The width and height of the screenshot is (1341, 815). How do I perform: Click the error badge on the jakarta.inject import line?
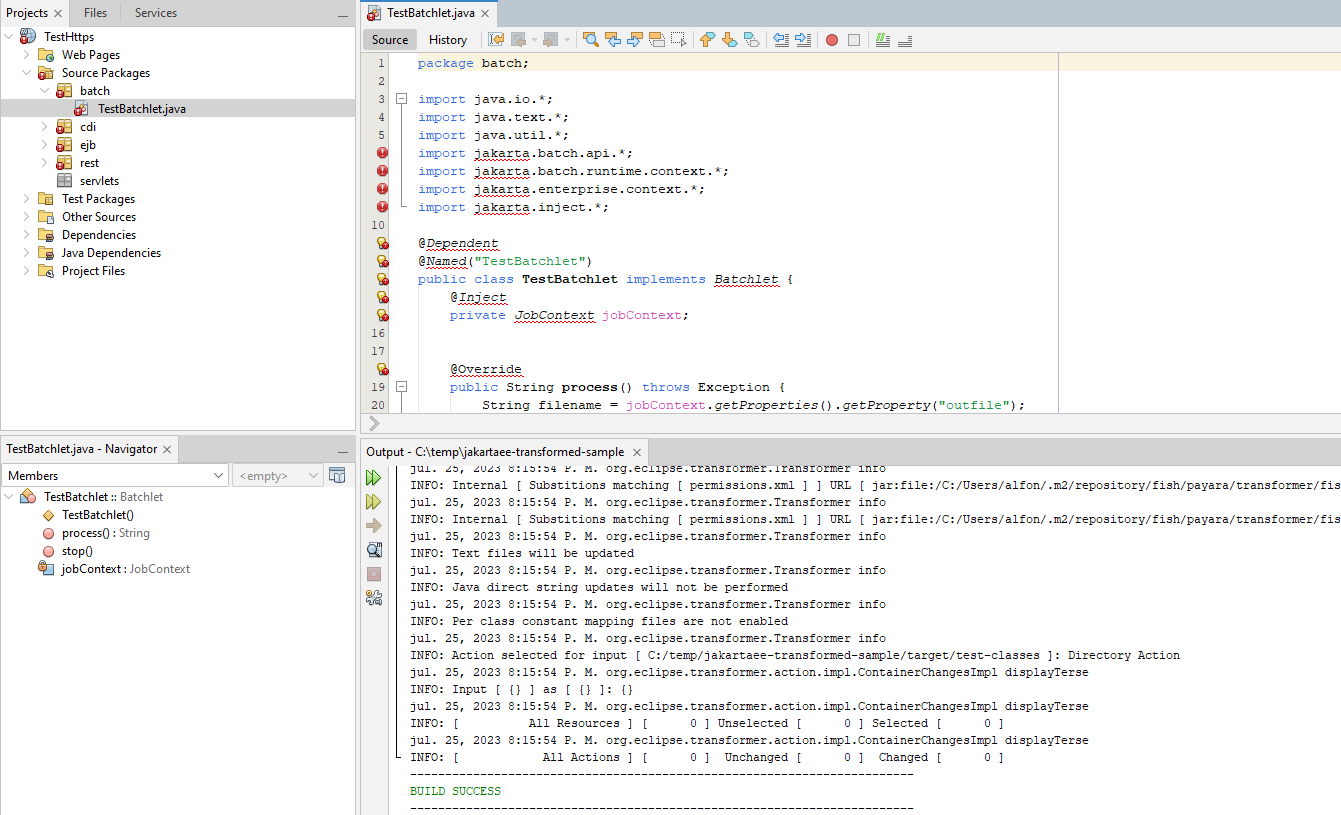[382, 207]
